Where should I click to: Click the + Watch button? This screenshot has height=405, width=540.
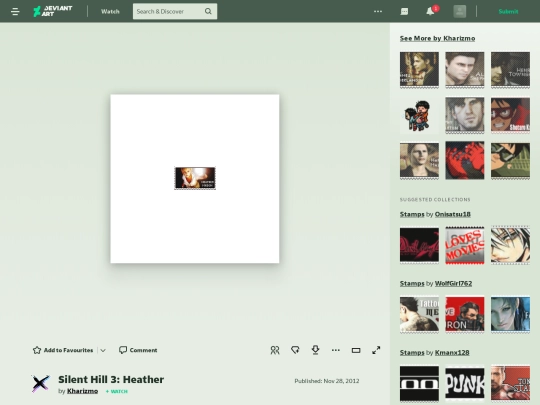(x=116, y=391)
